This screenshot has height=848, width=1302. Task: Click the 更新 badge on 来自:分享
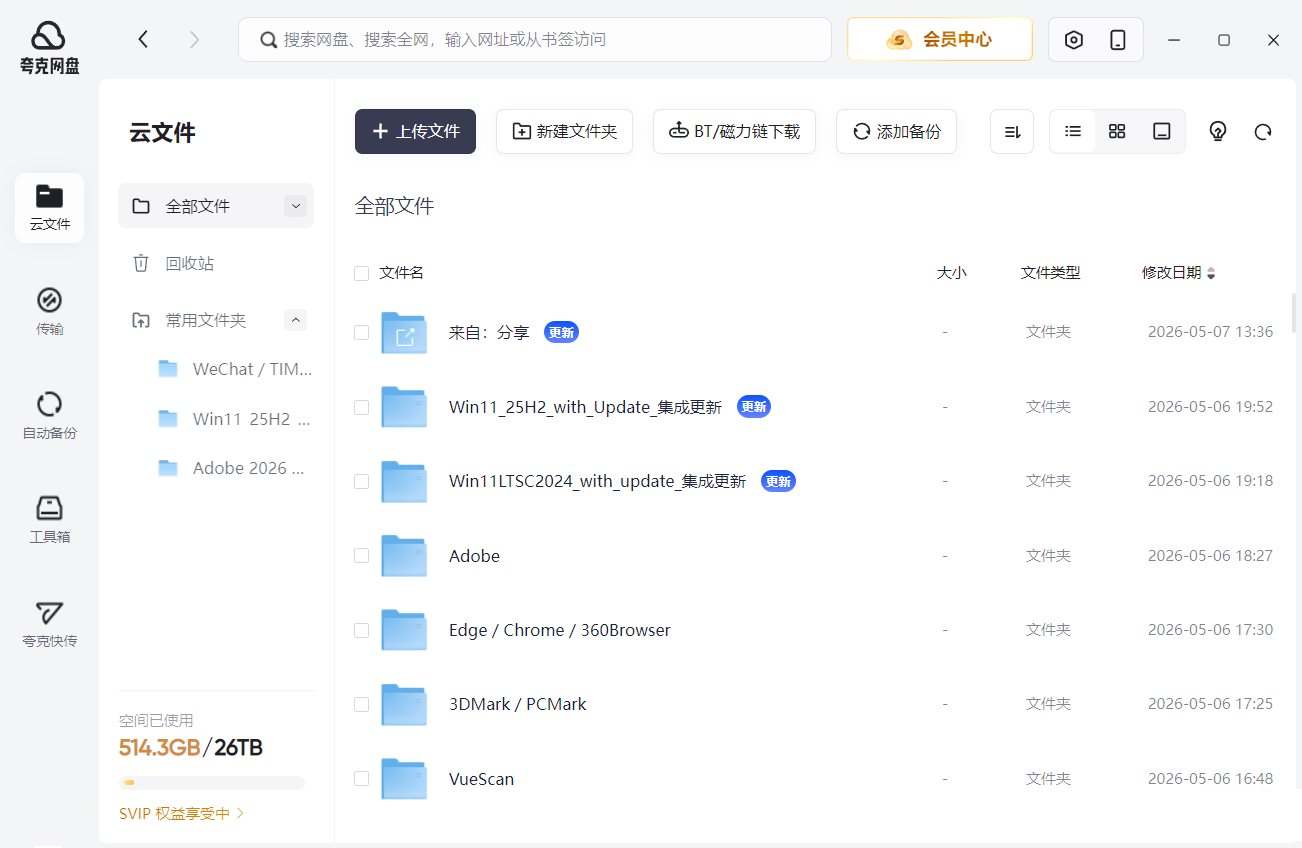click(561, 332)
